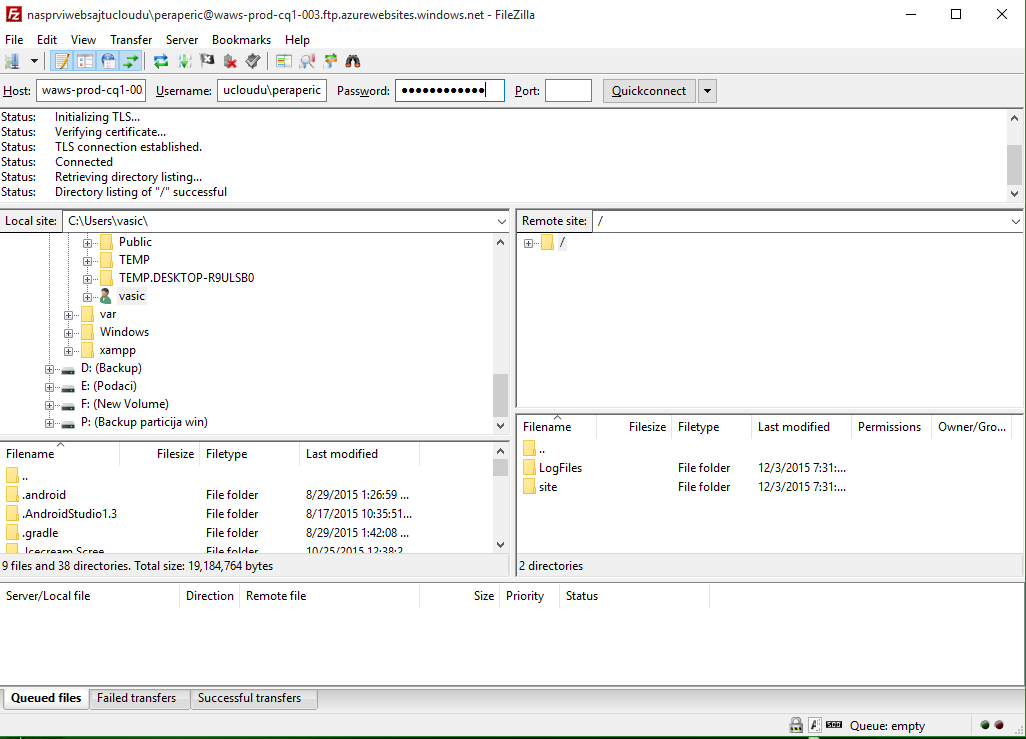Open the Bookmarks menu
1026x739 pixels.
[241, 40]
